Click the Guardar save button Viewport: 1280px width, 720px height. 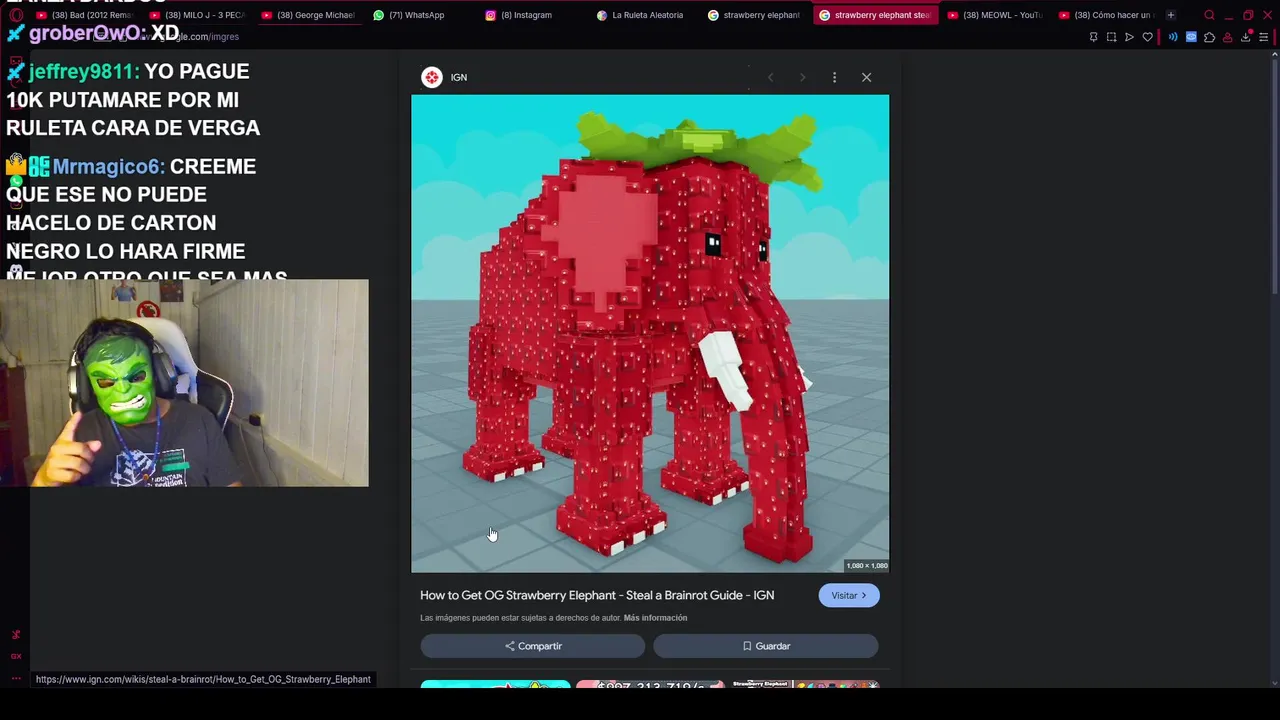tap(766, 646)
